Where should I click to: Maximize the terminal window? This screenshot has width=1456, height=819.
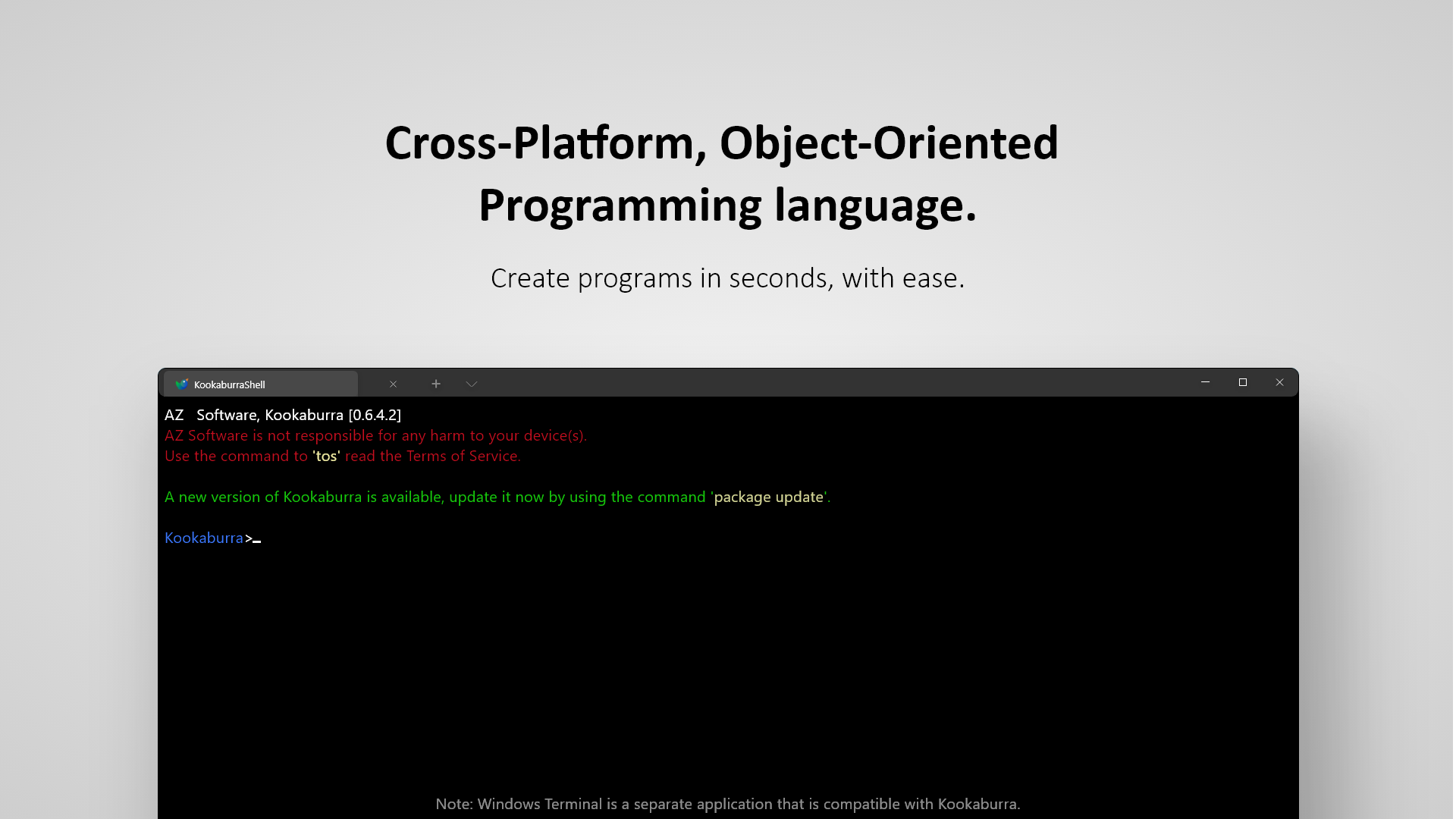[x=1242, y=383]
